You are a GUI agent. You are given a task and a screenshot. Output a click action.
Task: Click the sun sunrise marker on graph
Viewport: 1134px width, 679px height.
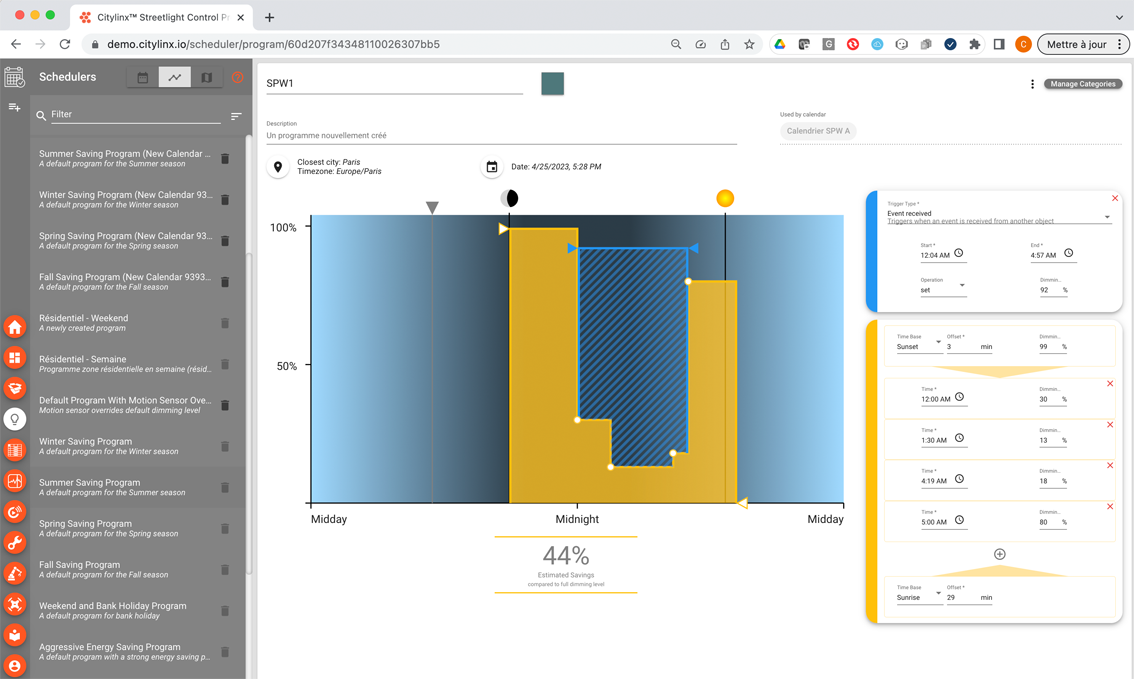click(x=725, y=198)
